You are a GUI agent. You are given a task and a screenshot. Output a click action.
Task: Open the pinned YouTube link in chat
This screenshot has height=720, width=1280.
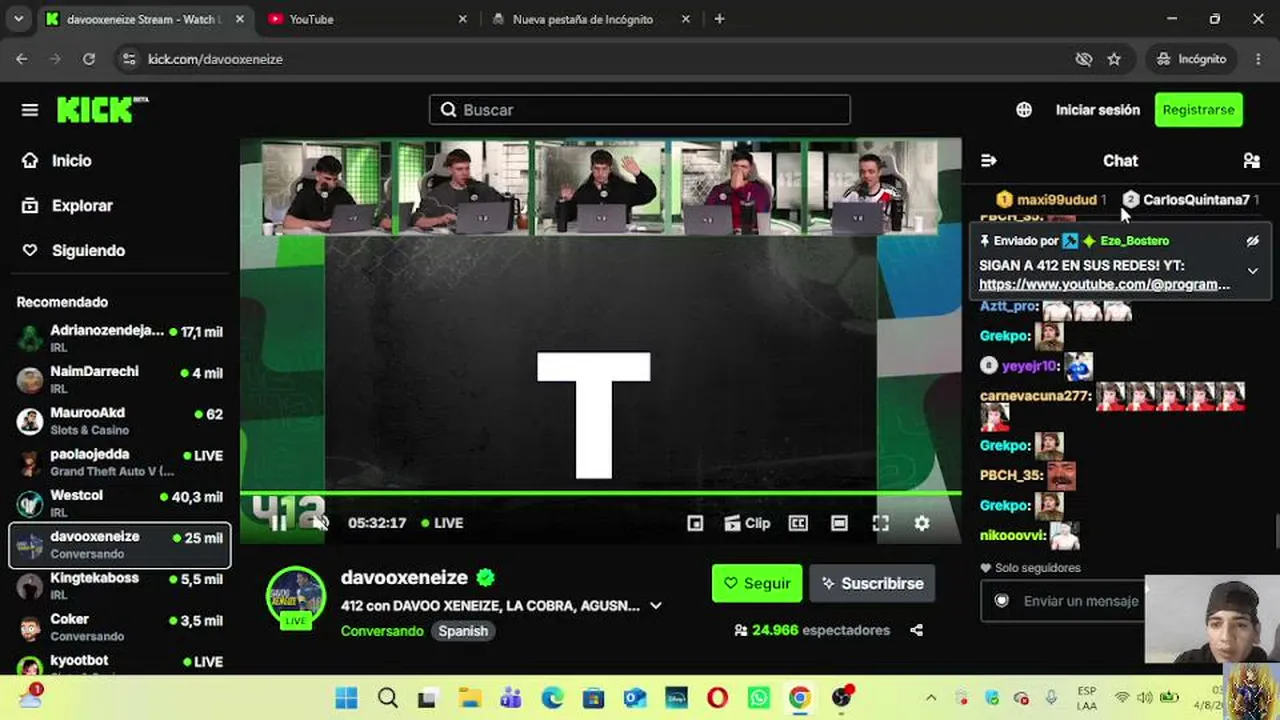coord(1104,284)
